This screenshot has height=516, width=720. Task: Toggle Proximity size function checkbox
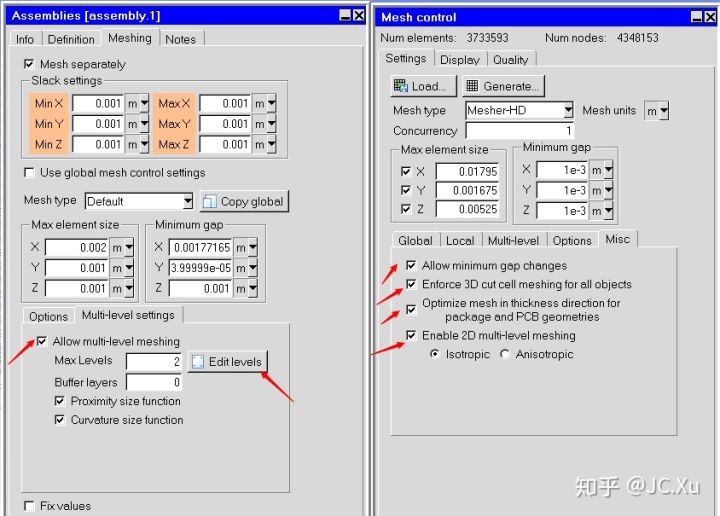pyautogui.click(x=60, y=401)
